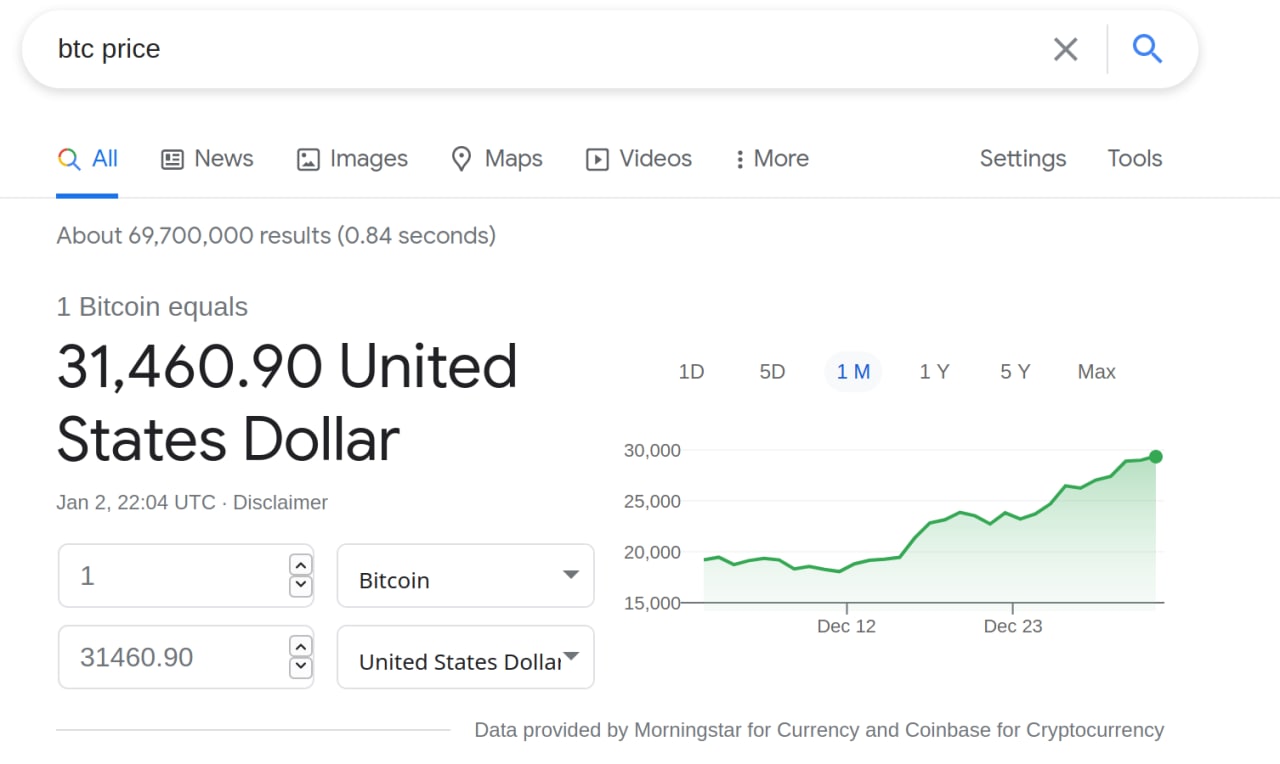Expand the More options menu

point(771,159)
